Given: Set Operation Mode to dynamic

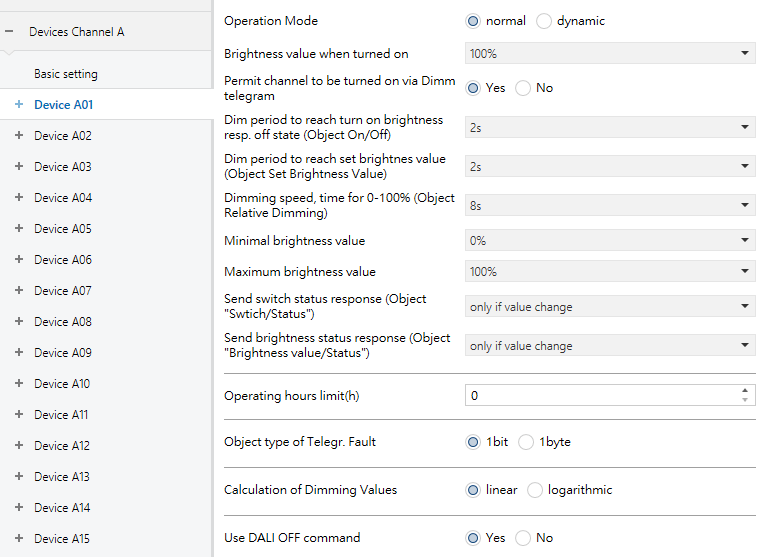Looking at the screenshot, I should tap(544, 21).
